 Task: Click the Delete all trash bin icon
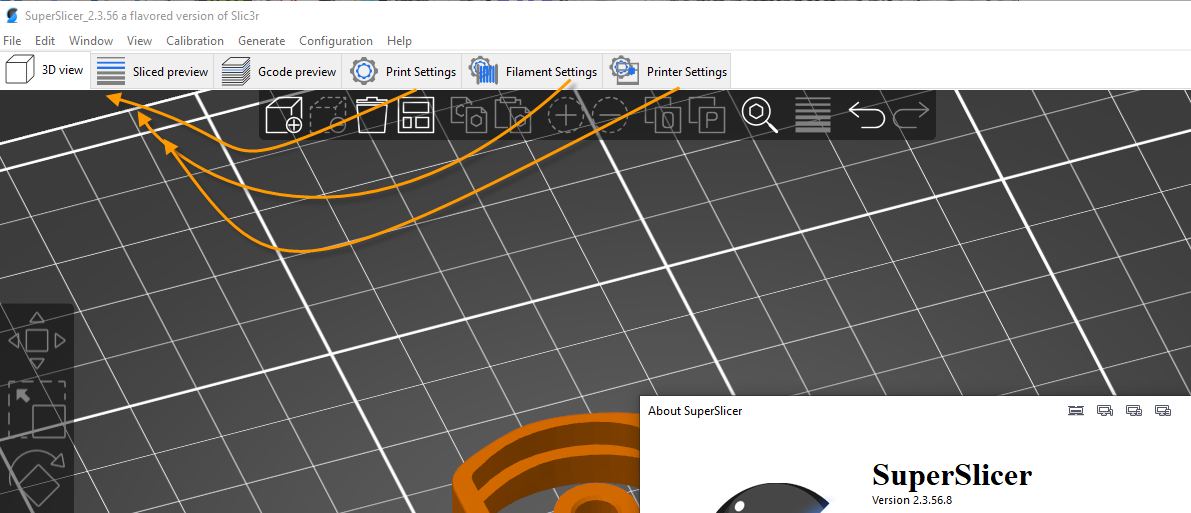click(x=372, y=116)
